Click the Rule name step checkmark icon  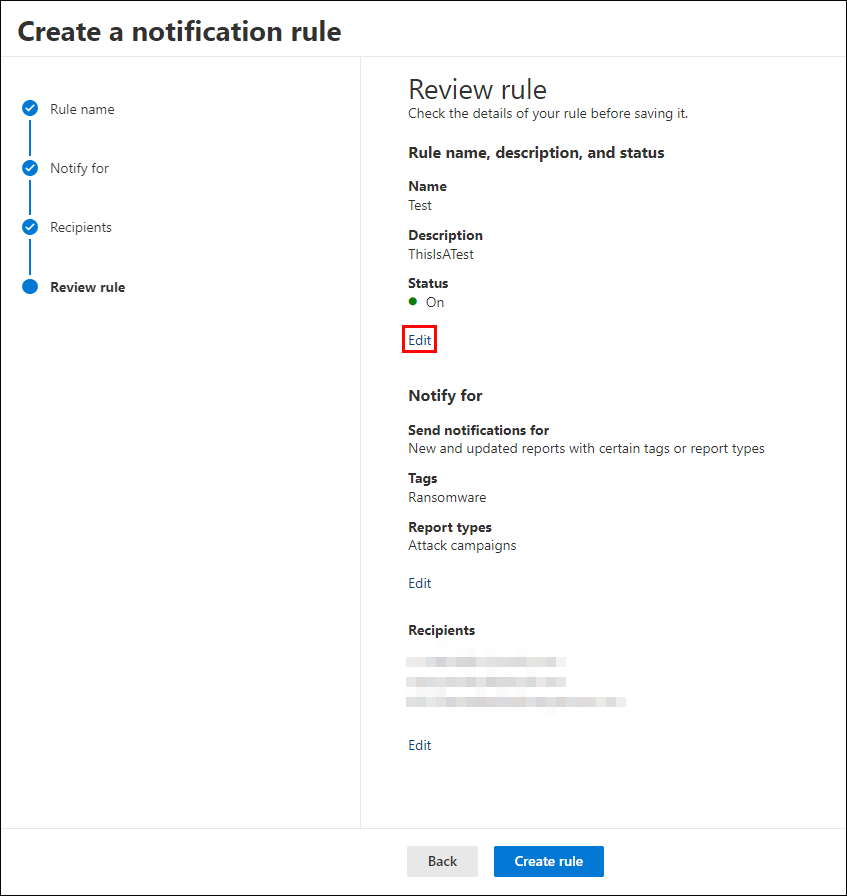click(x=30, y=108)
